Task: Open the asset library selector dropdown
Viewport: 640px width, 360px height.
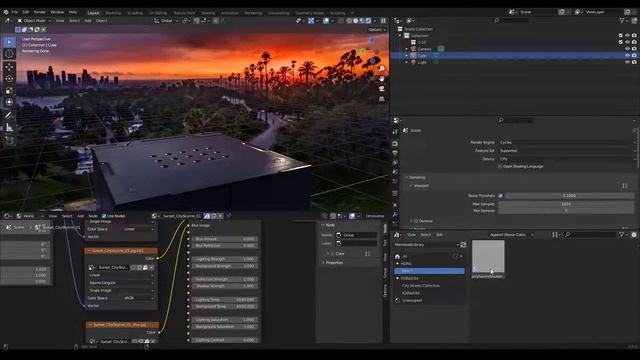Action: click(427, 245)
